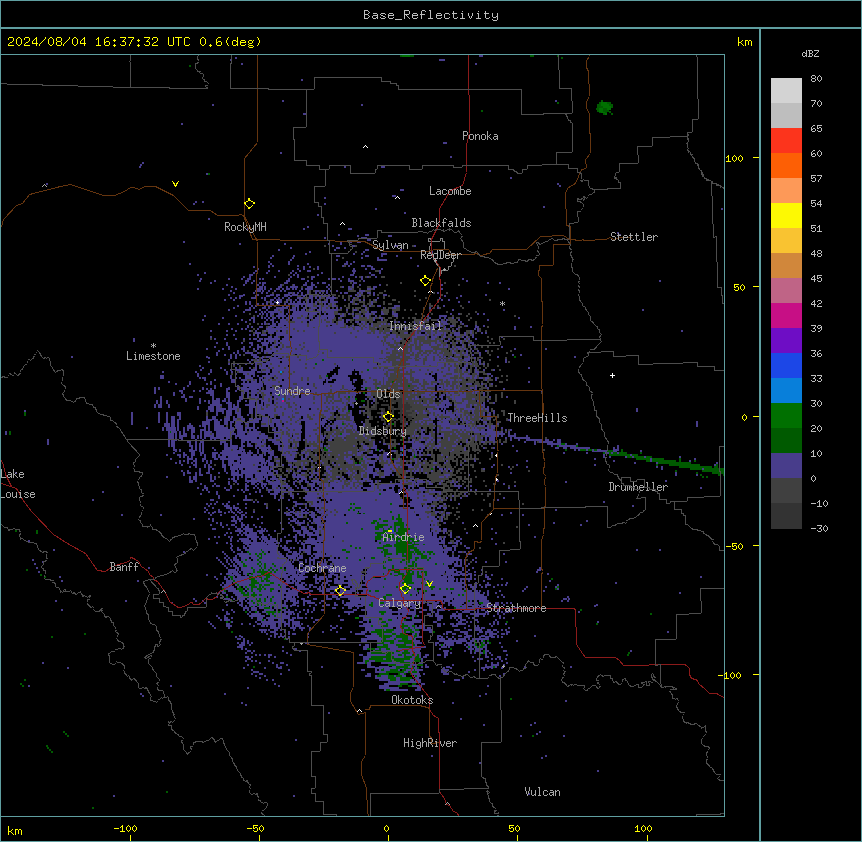The image size is (862, 842).
Task: Click the Innisfail city label
Action: pos(415,326)
